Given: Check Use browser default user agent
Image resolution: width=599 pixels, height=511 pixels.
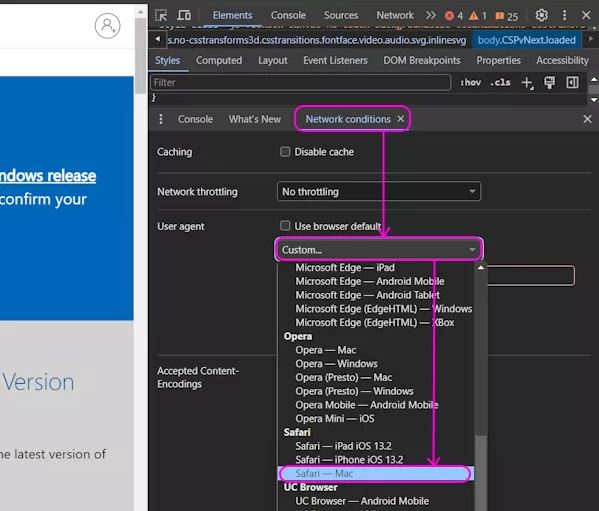Looking at the screenshot, I should [285, 225].
